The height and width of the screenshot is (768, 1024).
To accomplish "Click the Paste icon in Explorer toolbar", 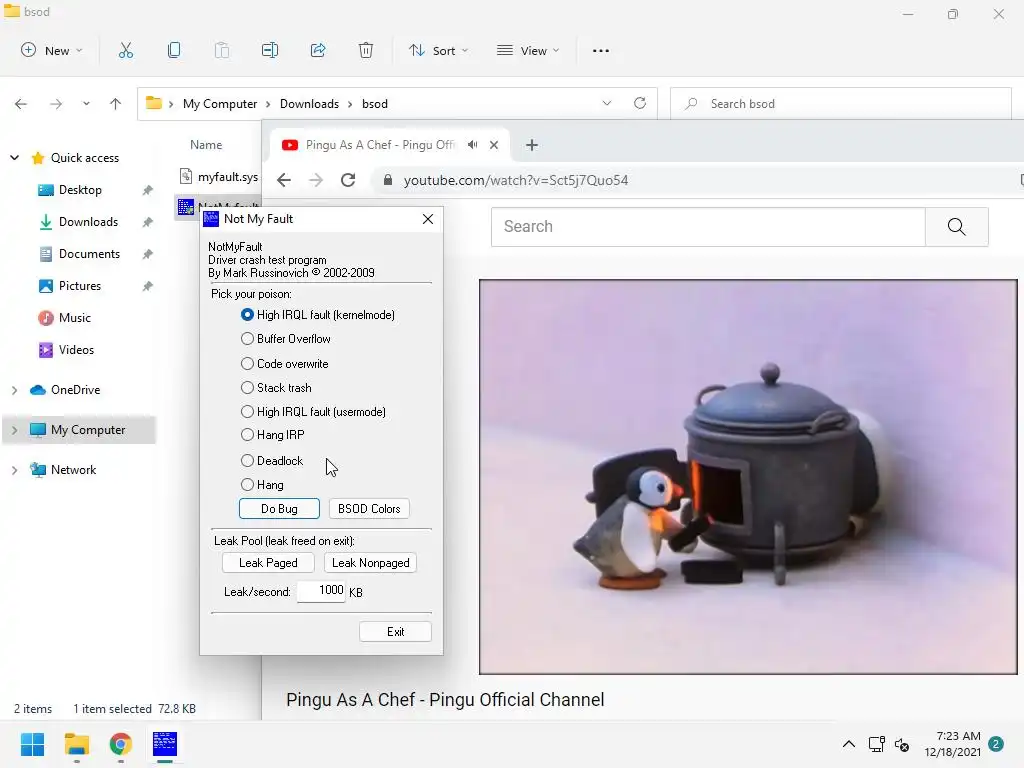I will pos(222,50).
